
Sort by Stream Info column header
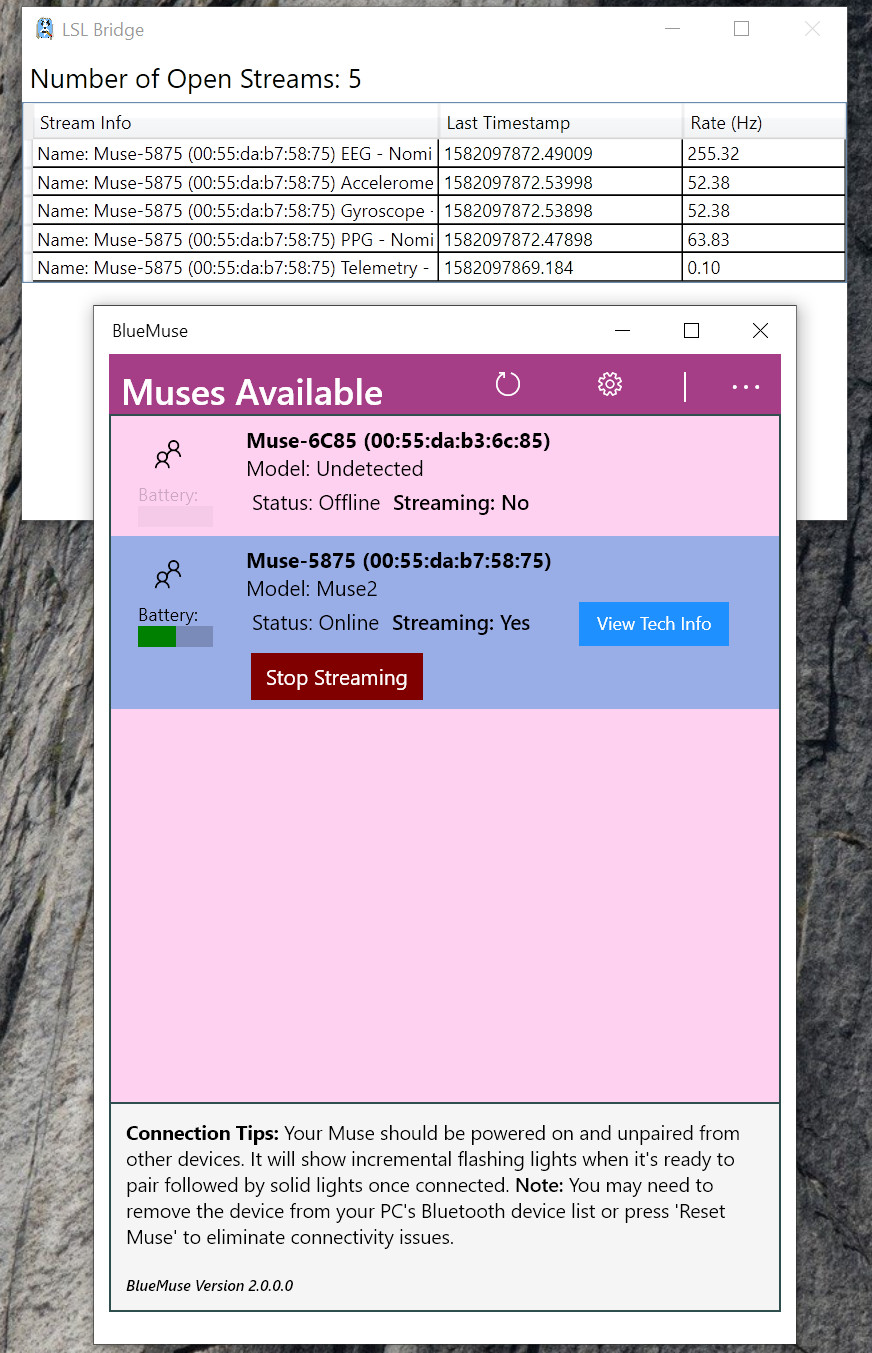coord(236,123)
